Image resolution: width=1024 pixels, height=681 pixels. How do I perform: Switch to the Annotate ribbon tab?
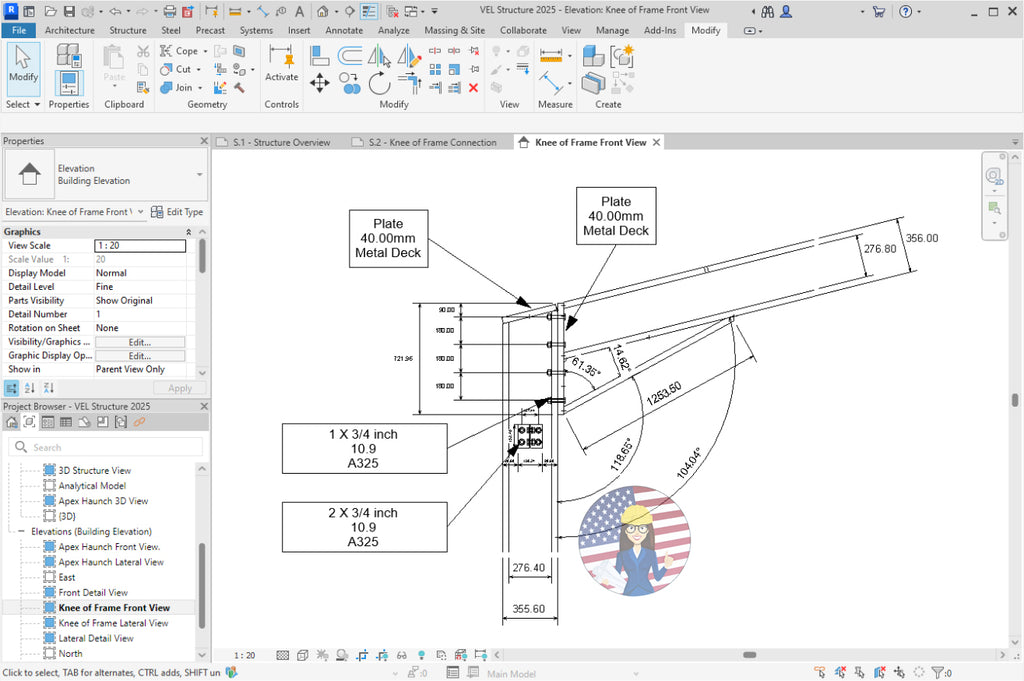[344, 30]
